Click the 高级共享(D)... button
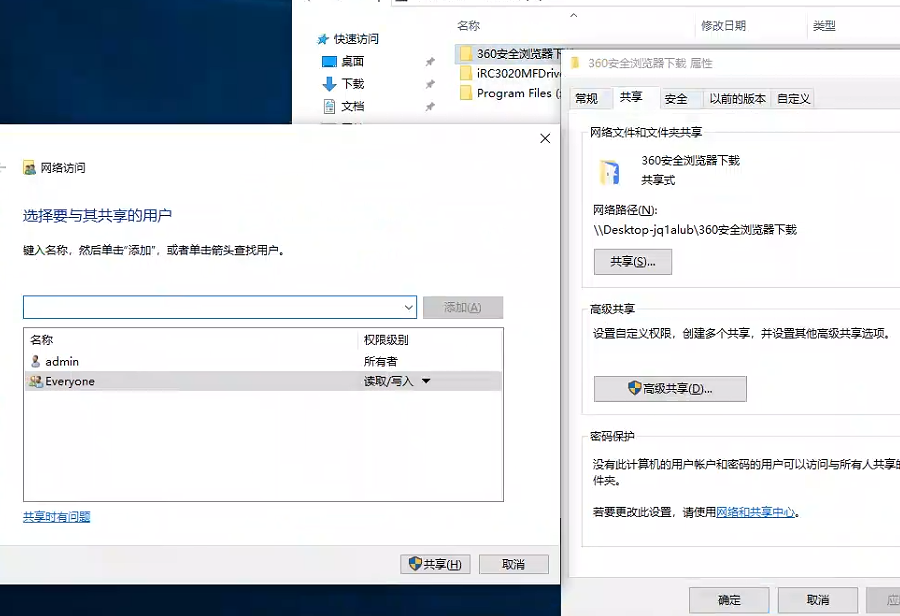This screenshot has width=900, height=616. pyautogui.click(x=670, y=389)
